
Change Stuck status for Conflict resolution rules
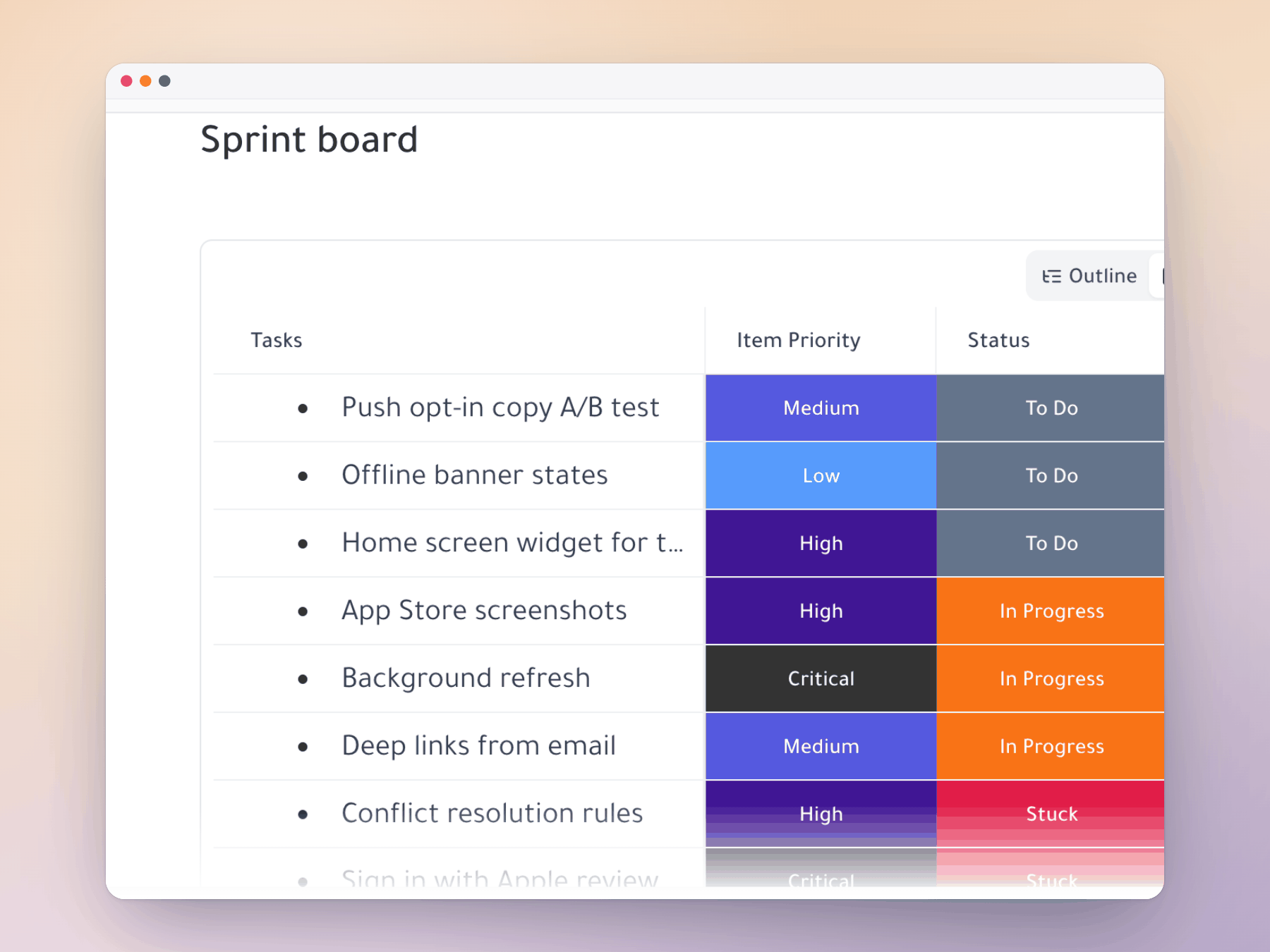(x=1051, y=814)
